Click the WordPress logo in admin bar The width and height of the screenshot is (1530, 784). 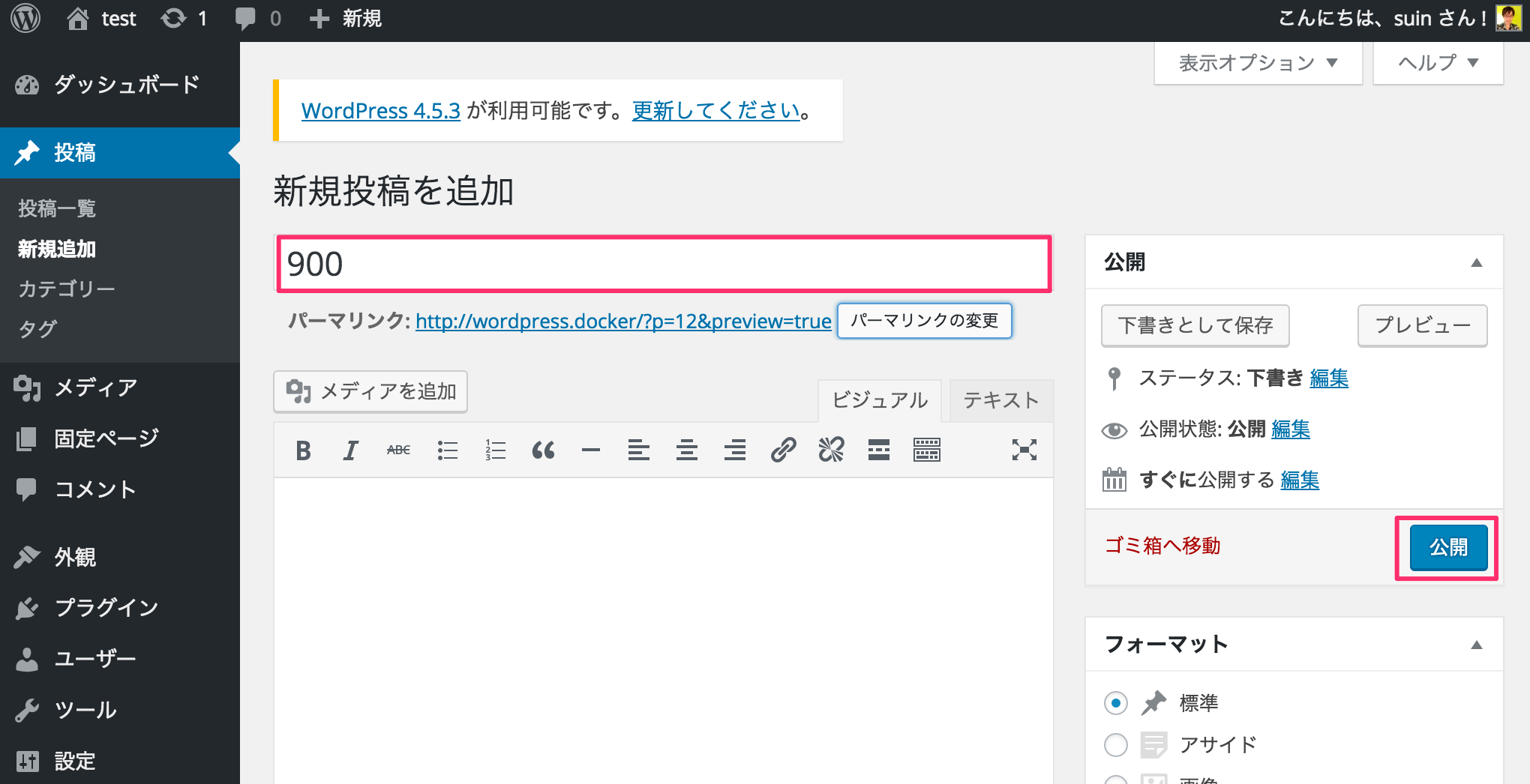pos(25,18)
